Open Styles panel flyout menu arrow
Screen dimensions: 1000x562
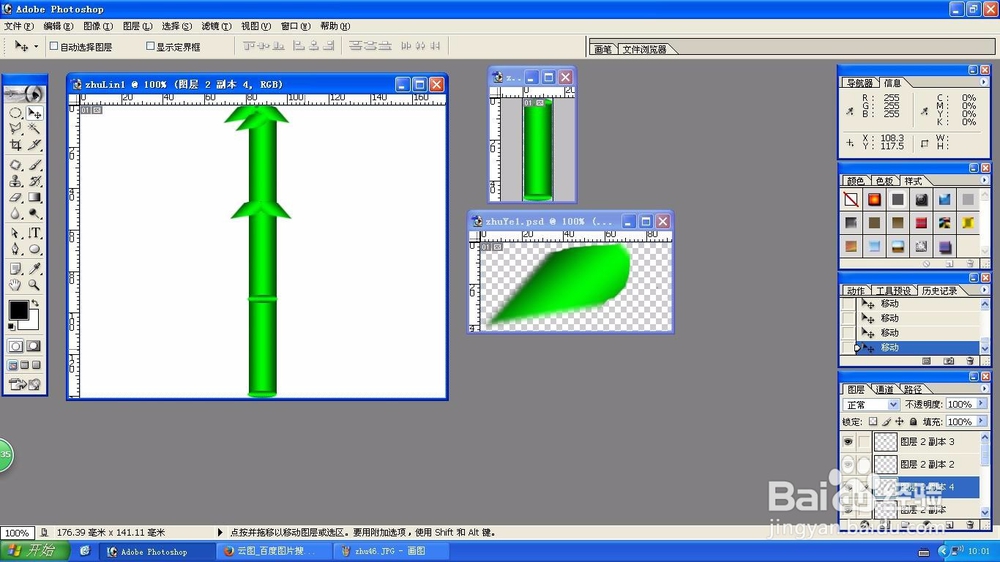click(983, 181)
